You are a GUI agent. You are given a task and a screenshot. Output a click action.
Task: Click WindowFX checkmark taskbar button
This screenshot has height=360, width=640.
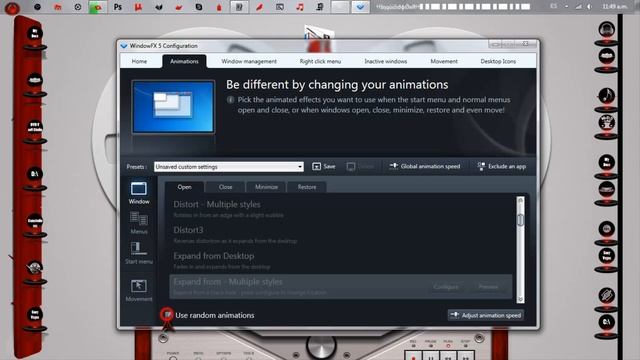pos(360,7)
